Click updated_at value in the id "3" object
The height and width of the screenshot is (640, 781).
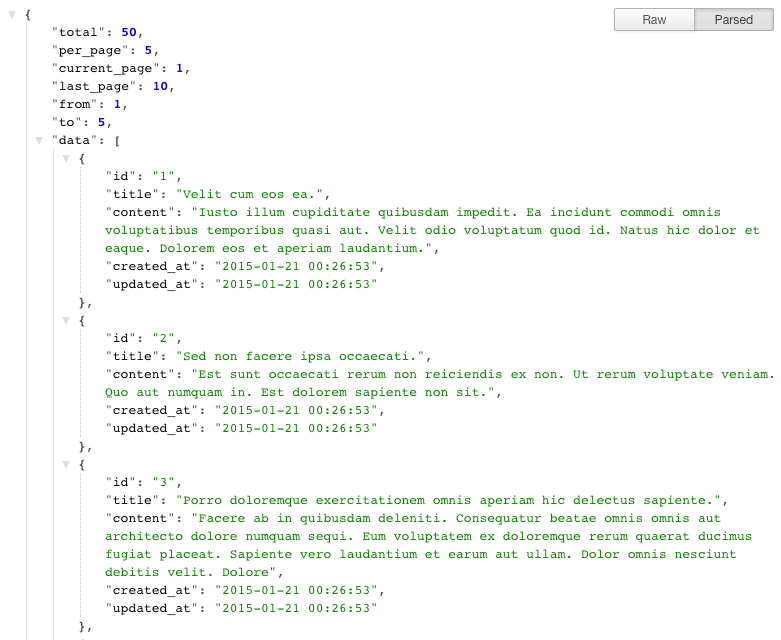click(x=296, y=608)
